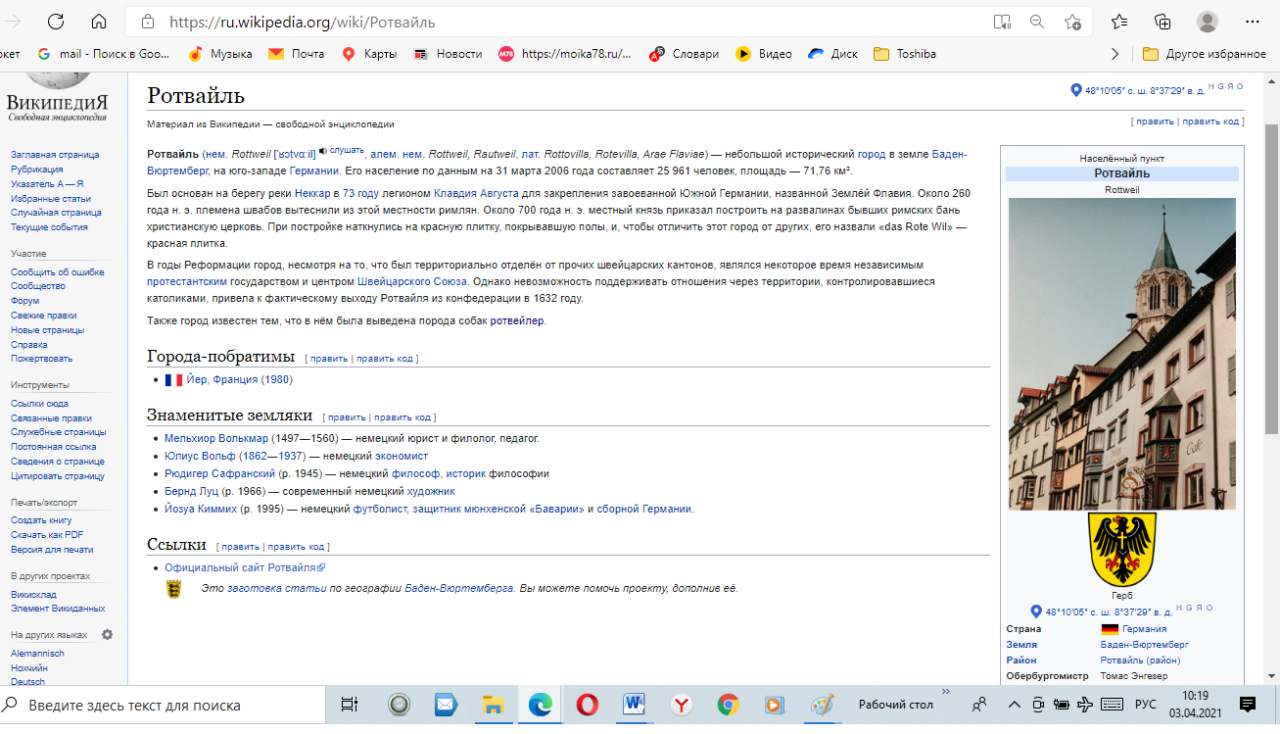Open Paint from the taskbar
Viewport: 1280px width, 734px height.
point(822,705)
